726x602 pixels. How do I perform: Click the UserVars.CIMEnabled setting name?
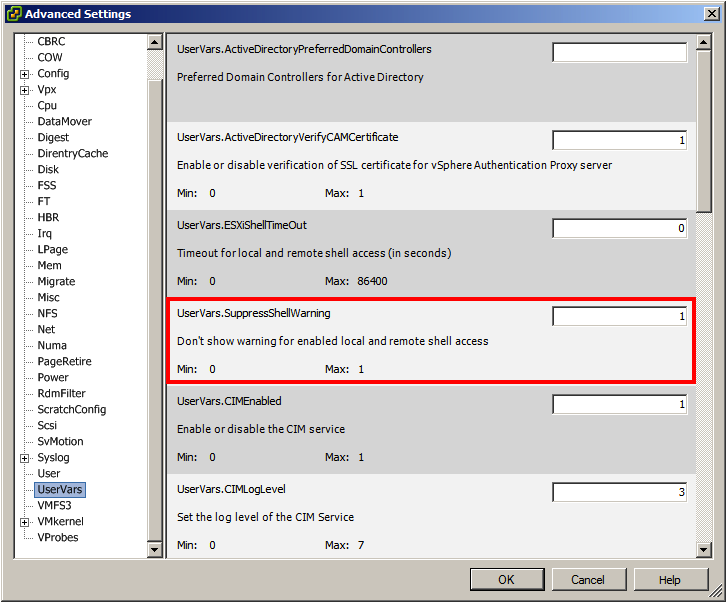229,401
